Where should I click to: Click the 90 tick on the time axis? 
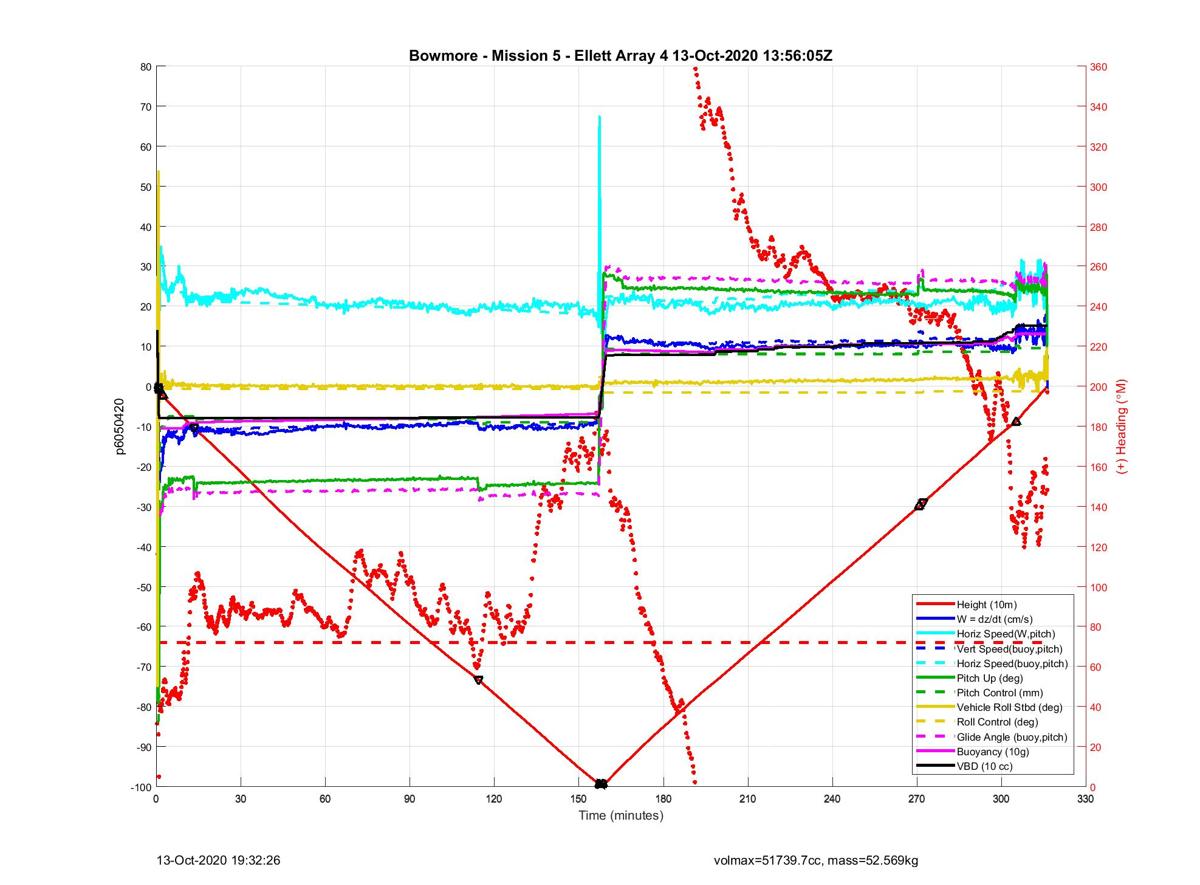[x=409, y=800]
